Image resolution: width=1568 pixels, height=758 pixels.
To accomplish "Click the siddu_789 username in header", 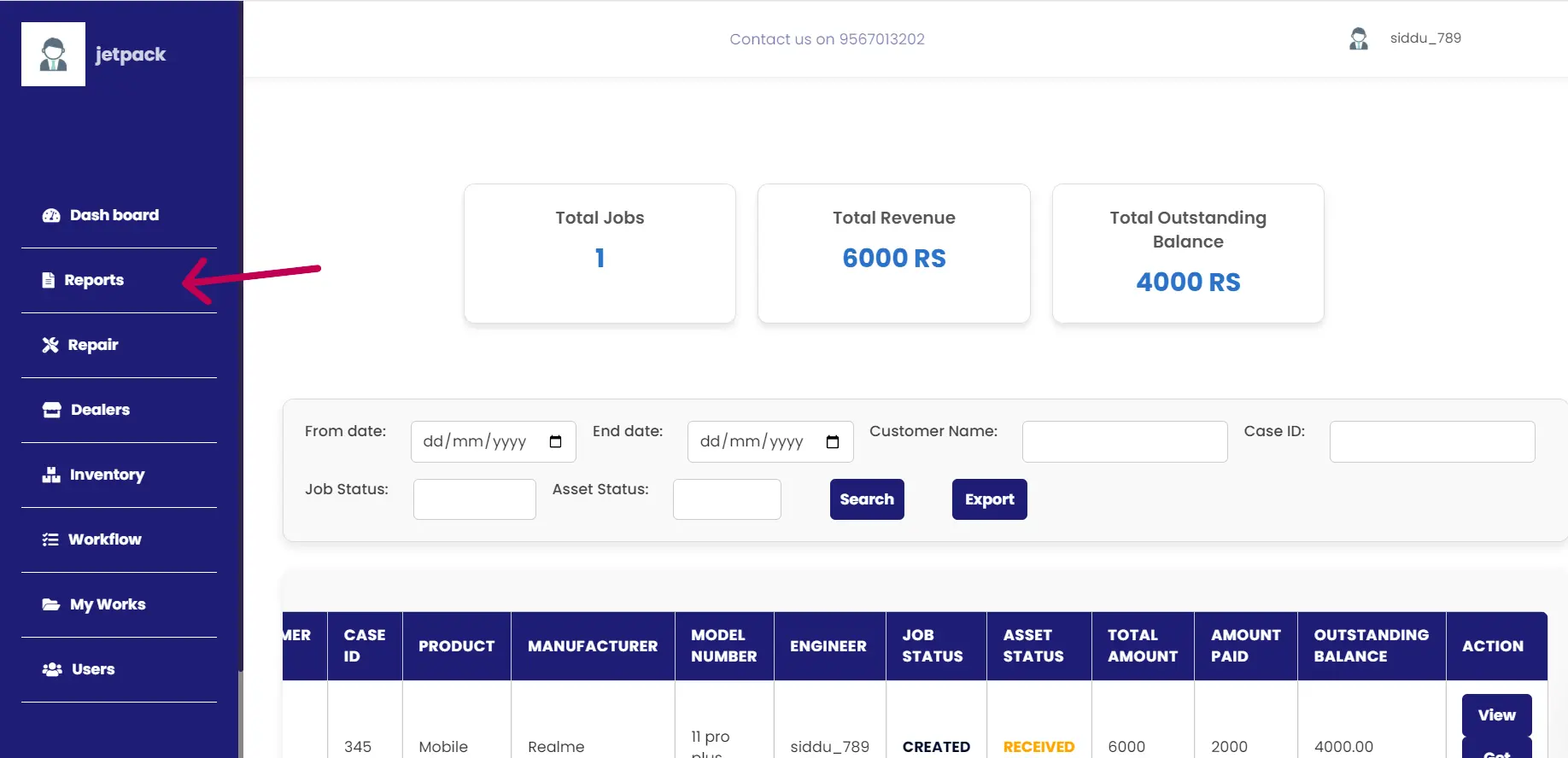I will 1425,38.
